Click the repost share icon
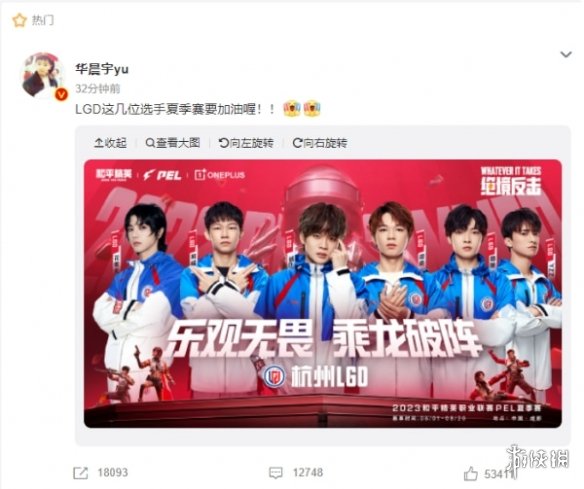Screen dimensions: 584x489 pyautogui.click(x=80, y=473)
